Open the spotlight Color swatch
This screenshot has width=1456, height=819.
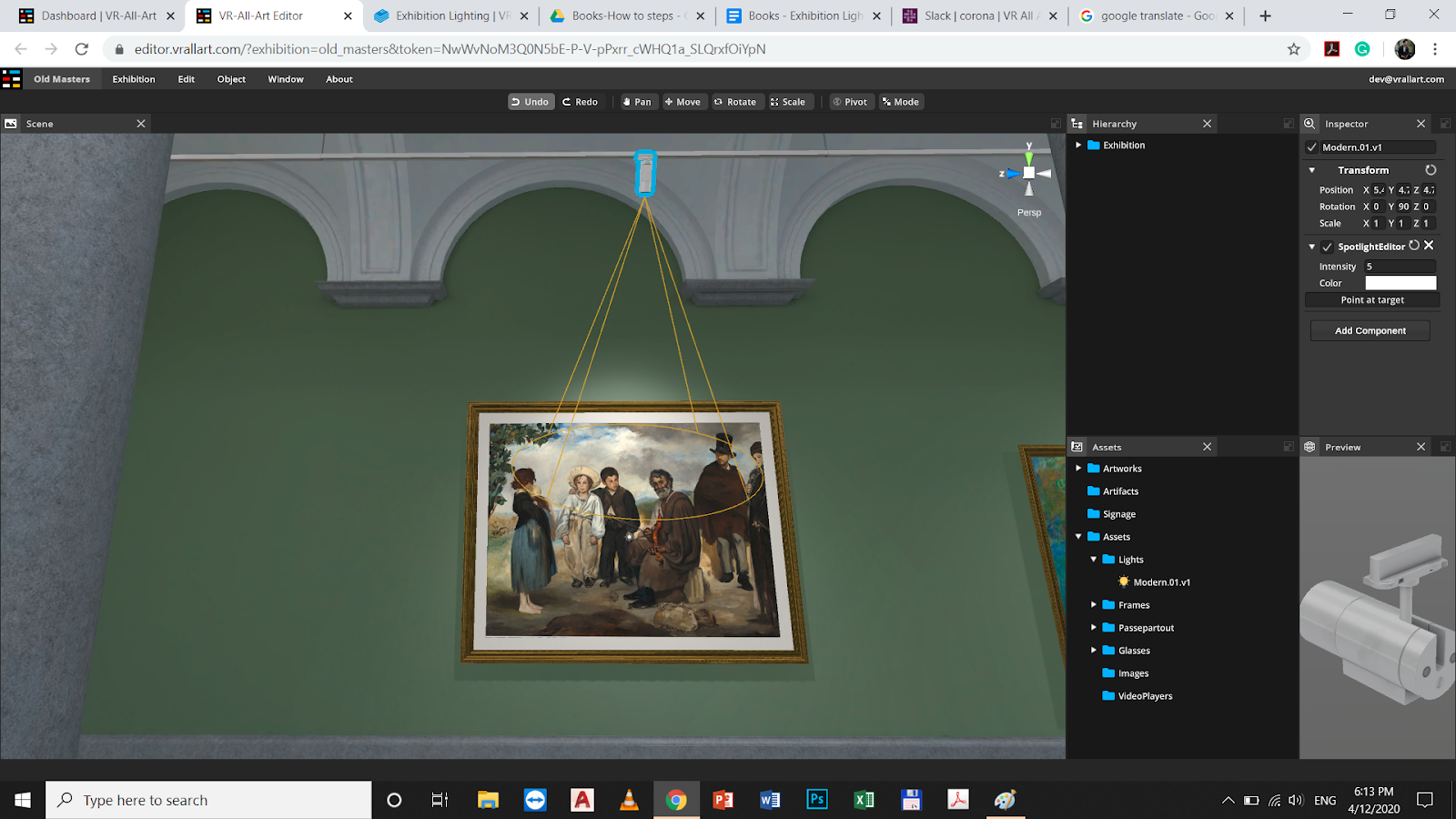[1400, 283]
